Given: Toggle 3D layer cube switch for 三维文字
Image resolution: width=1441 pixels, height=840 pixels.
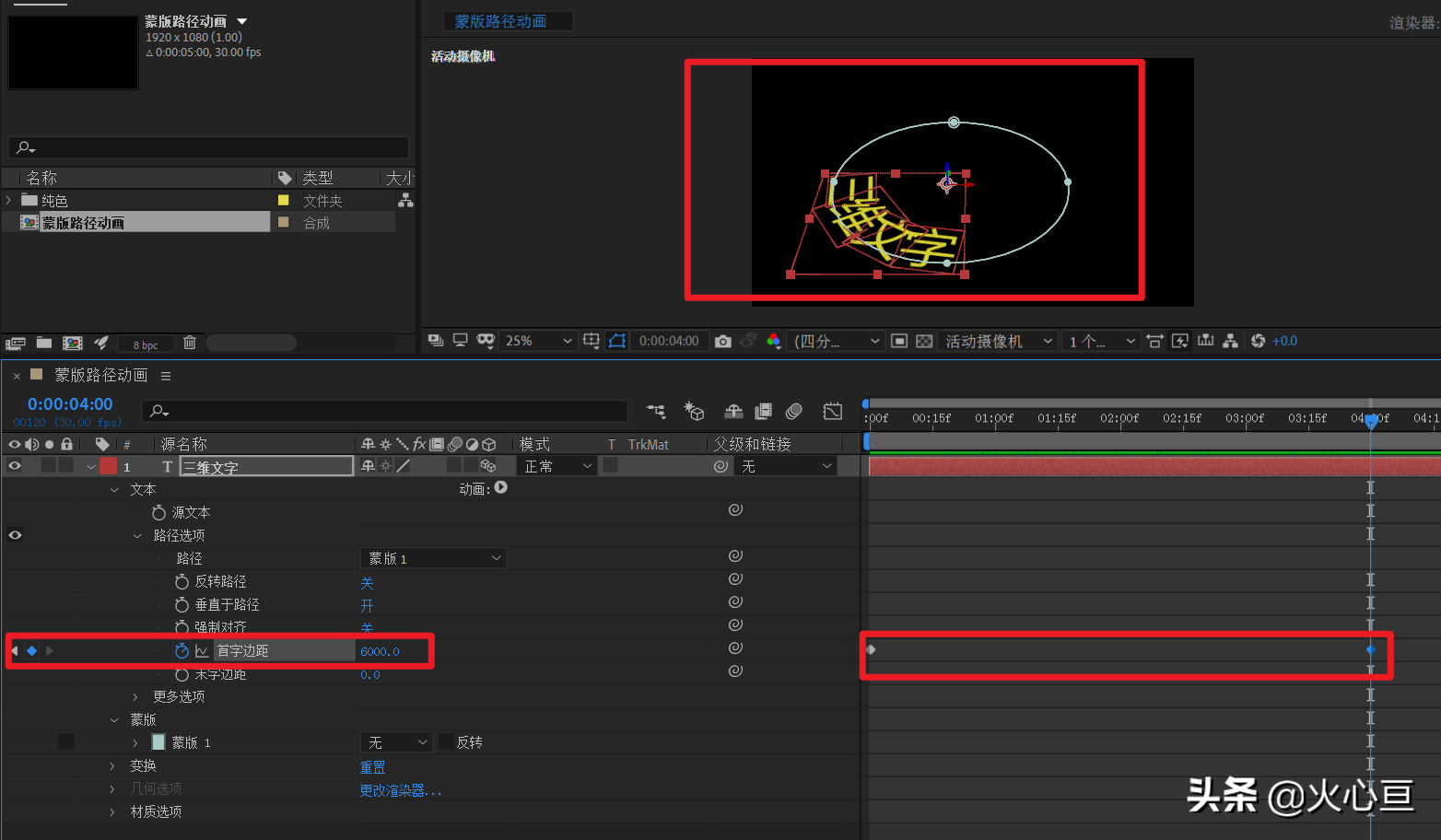Looking at the screenshot, I should tap(488, 466).
